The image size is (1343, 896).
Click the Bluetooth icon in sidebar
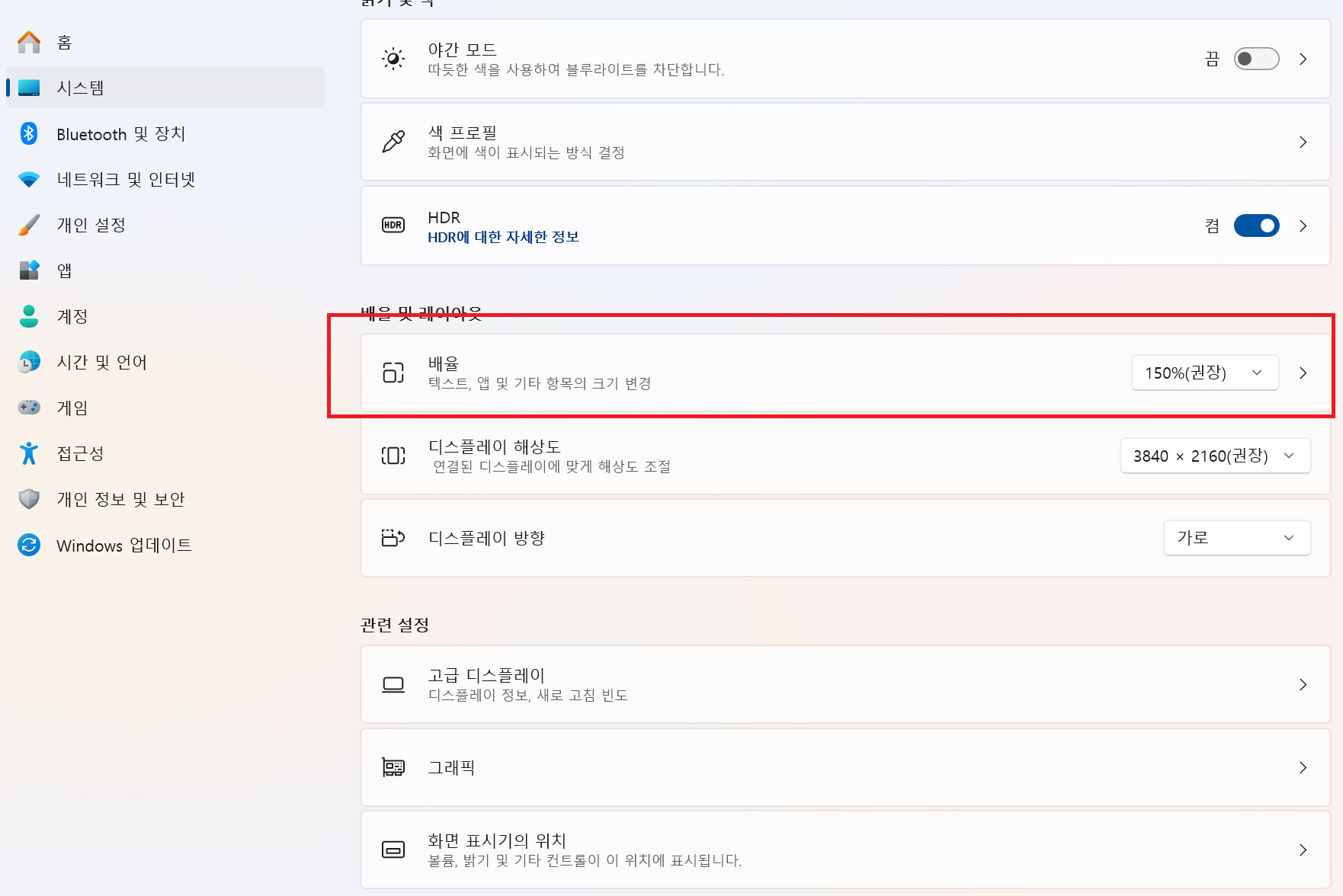(x=29, y=133)
